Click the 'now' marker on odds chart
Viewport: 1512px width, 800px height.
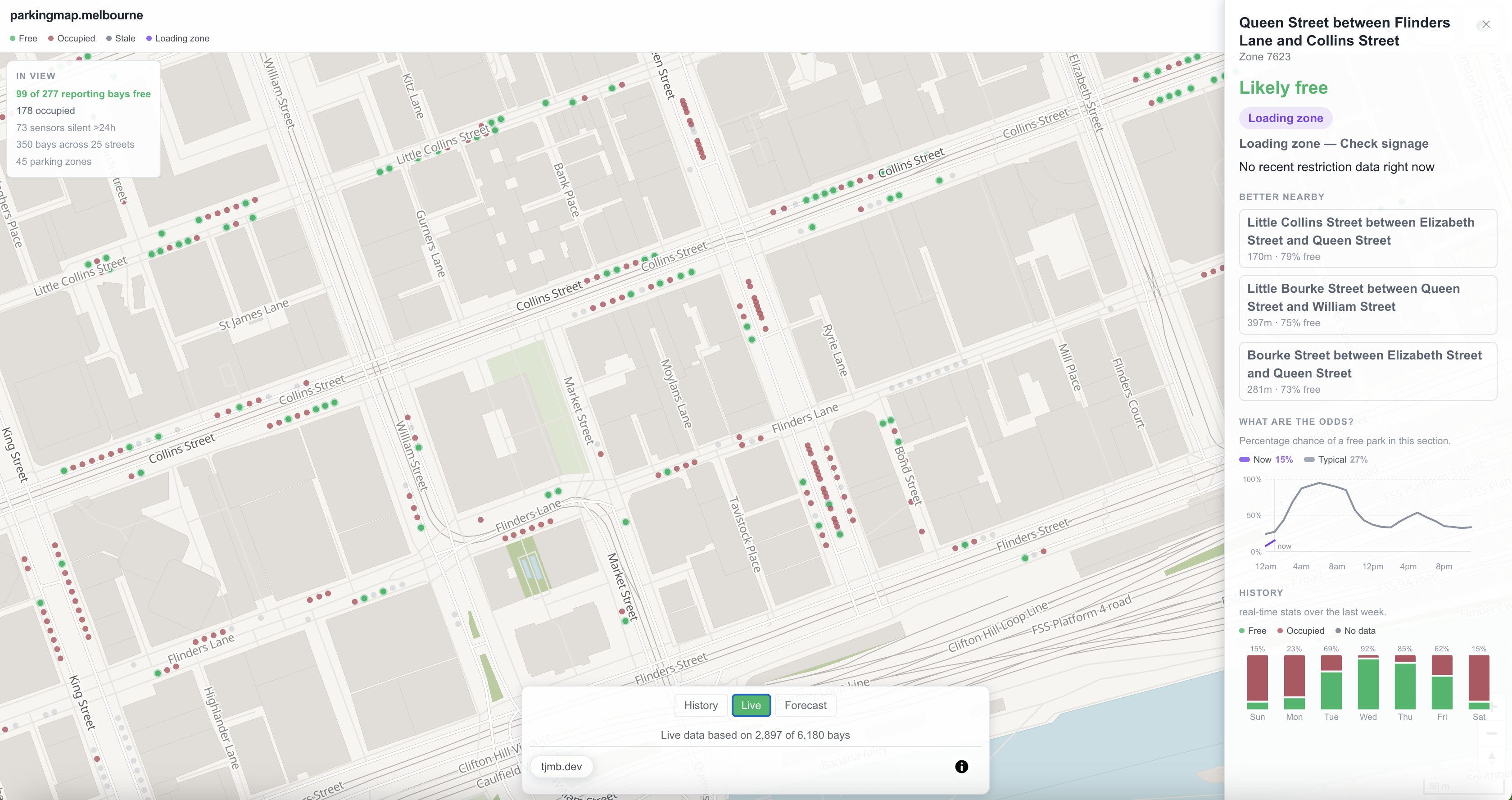click(1284, 546)
